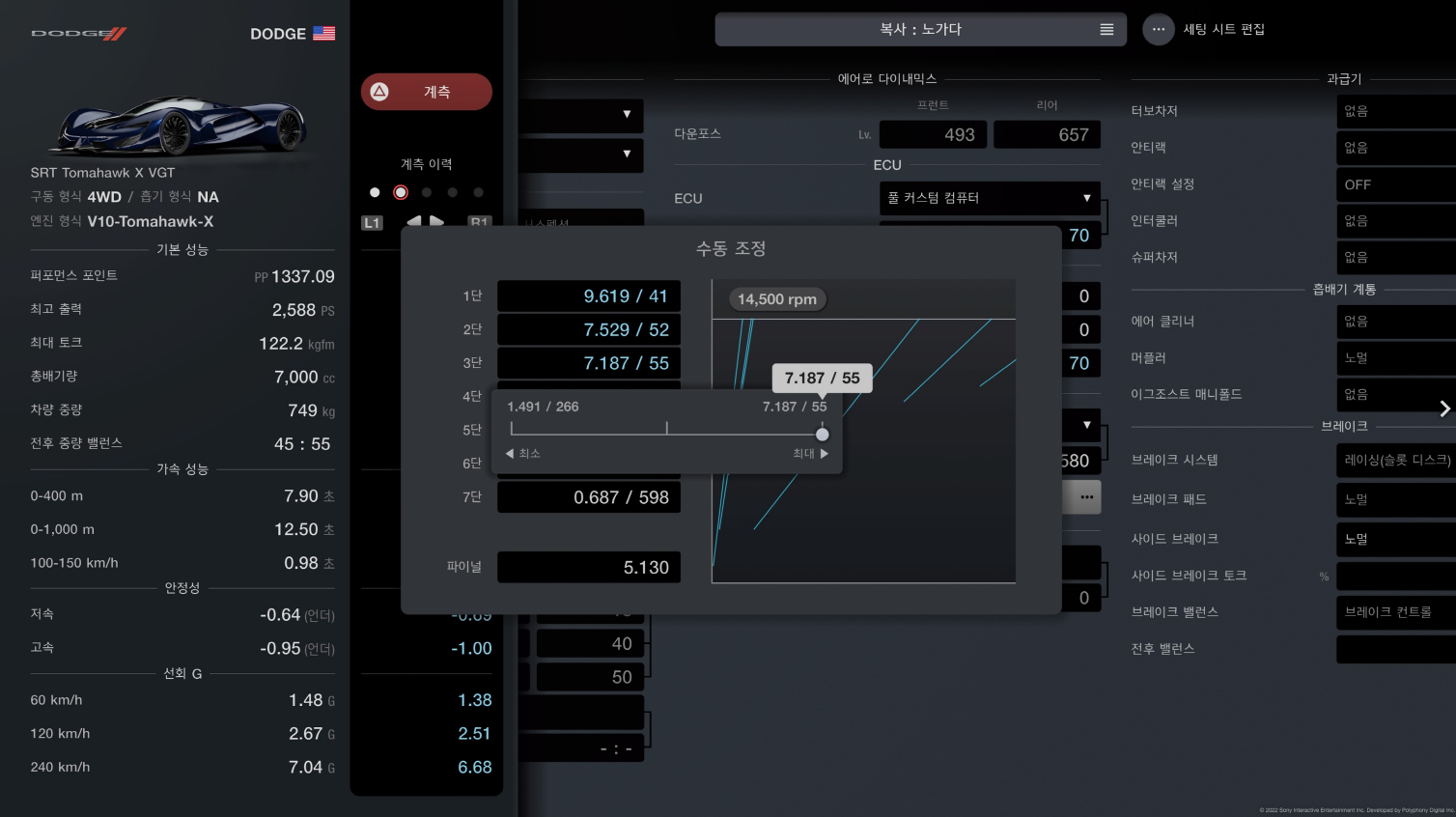
Task: Click the right chevron at screen edge
Action: [1444, 408]
